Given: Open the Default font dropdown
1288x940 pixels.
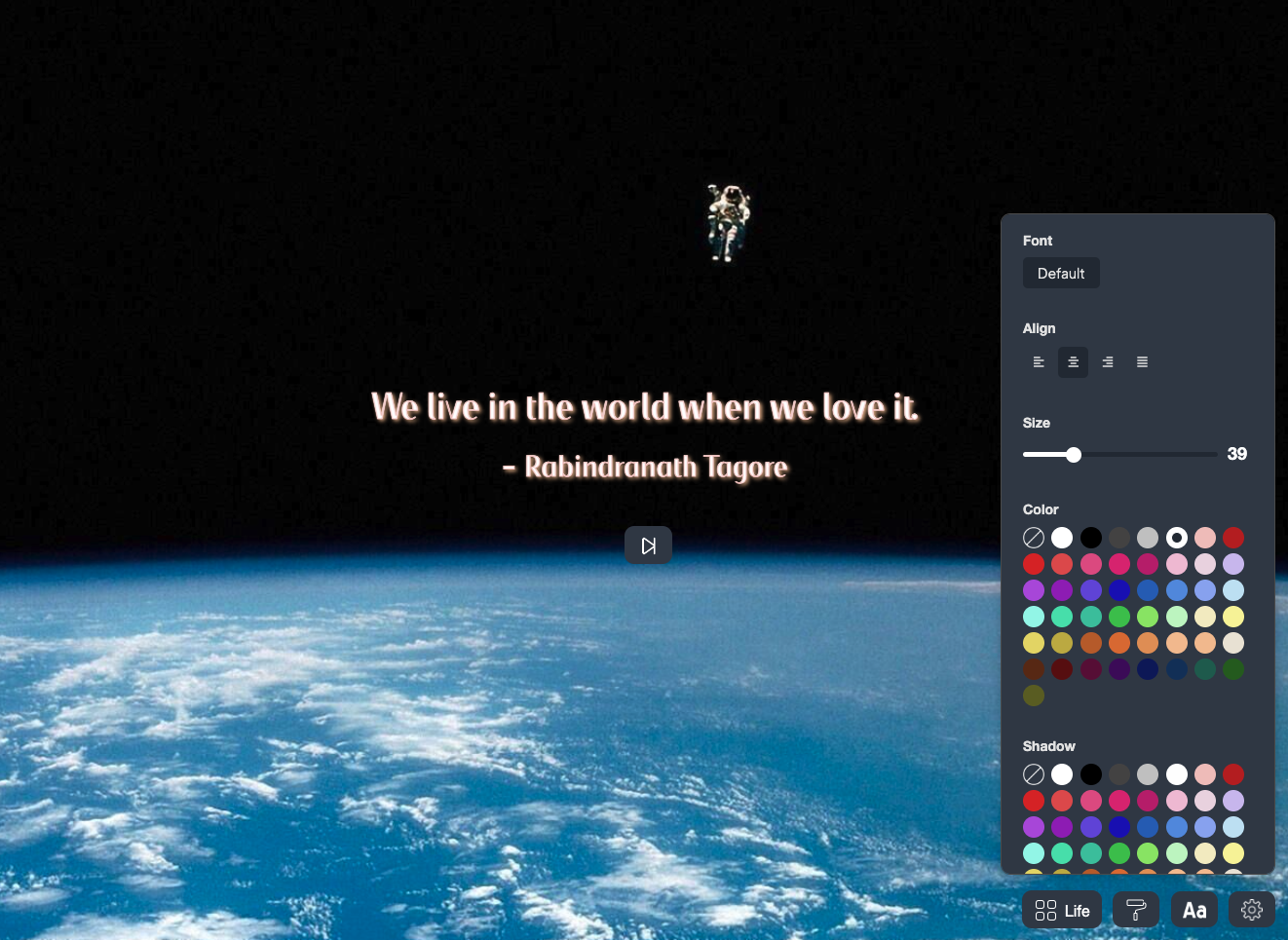Looking at the screenshot, I should tap(1061, 274).
